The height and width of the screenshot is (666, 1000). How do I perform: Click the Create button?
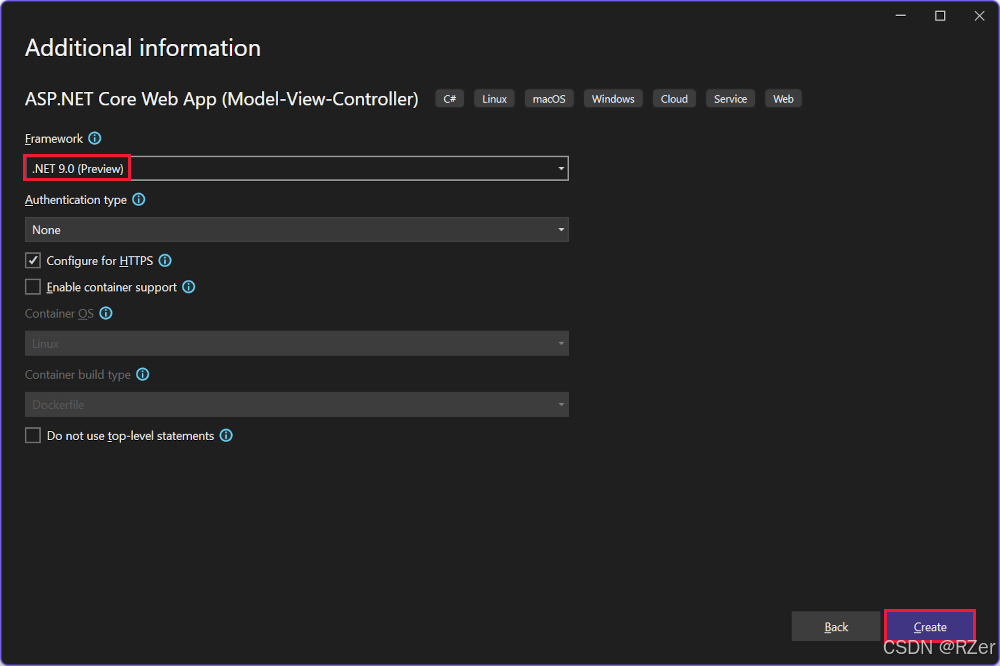[x=930, y=626]
